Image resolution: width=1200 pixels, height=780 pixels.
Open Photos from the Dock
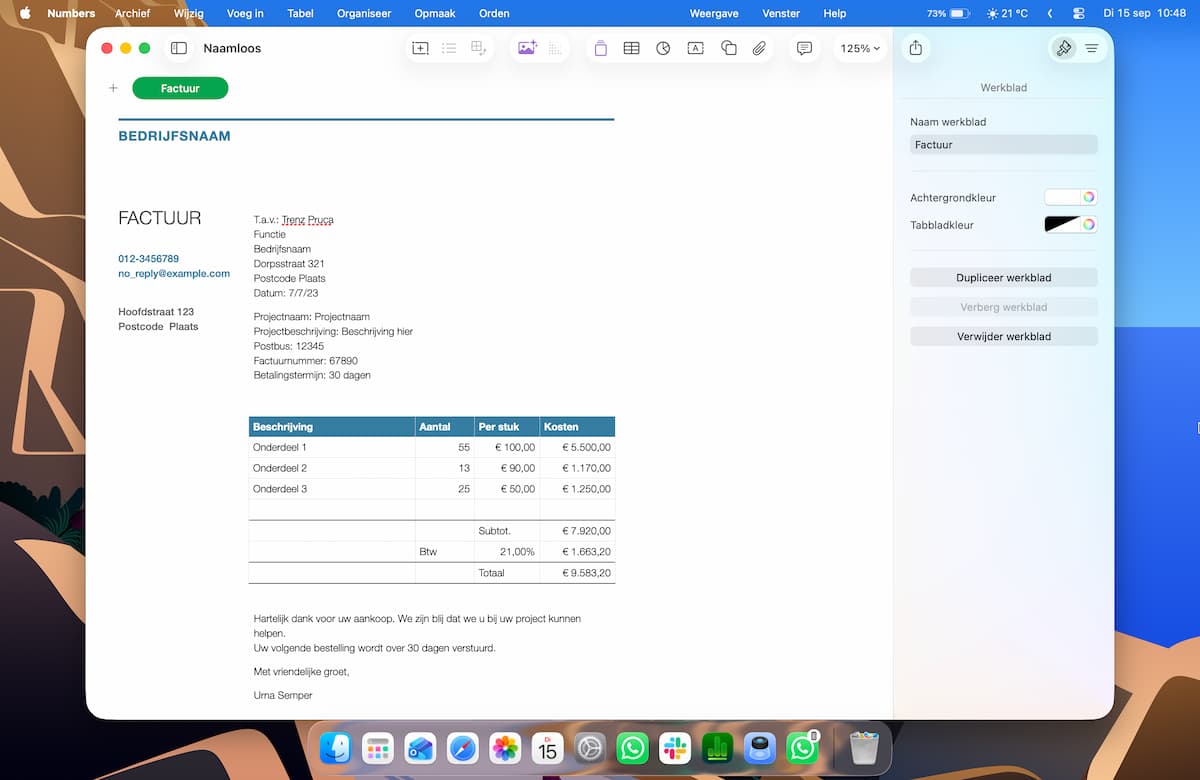pos(505,748)
